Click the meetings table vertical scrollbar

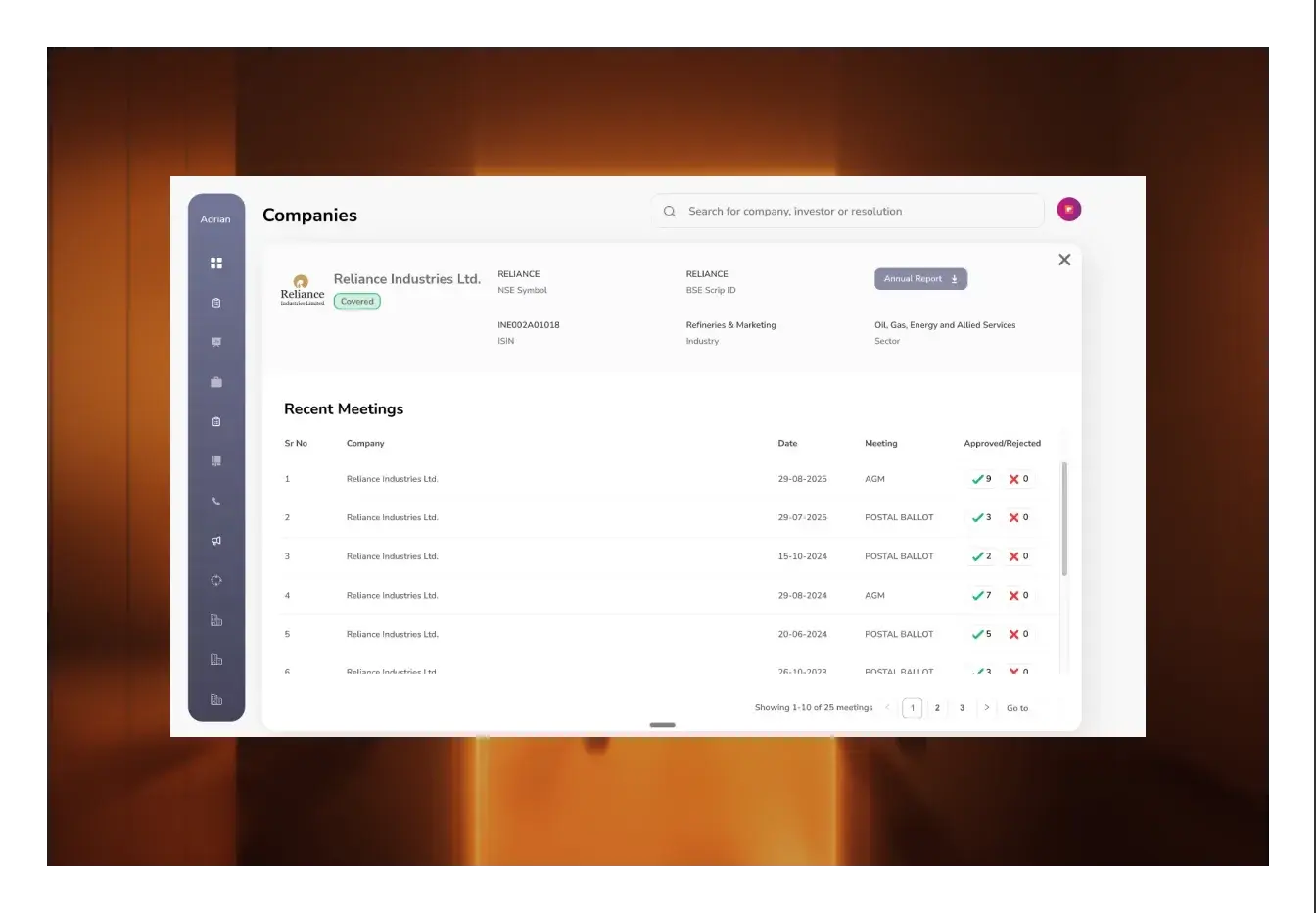coord(1064,519)
